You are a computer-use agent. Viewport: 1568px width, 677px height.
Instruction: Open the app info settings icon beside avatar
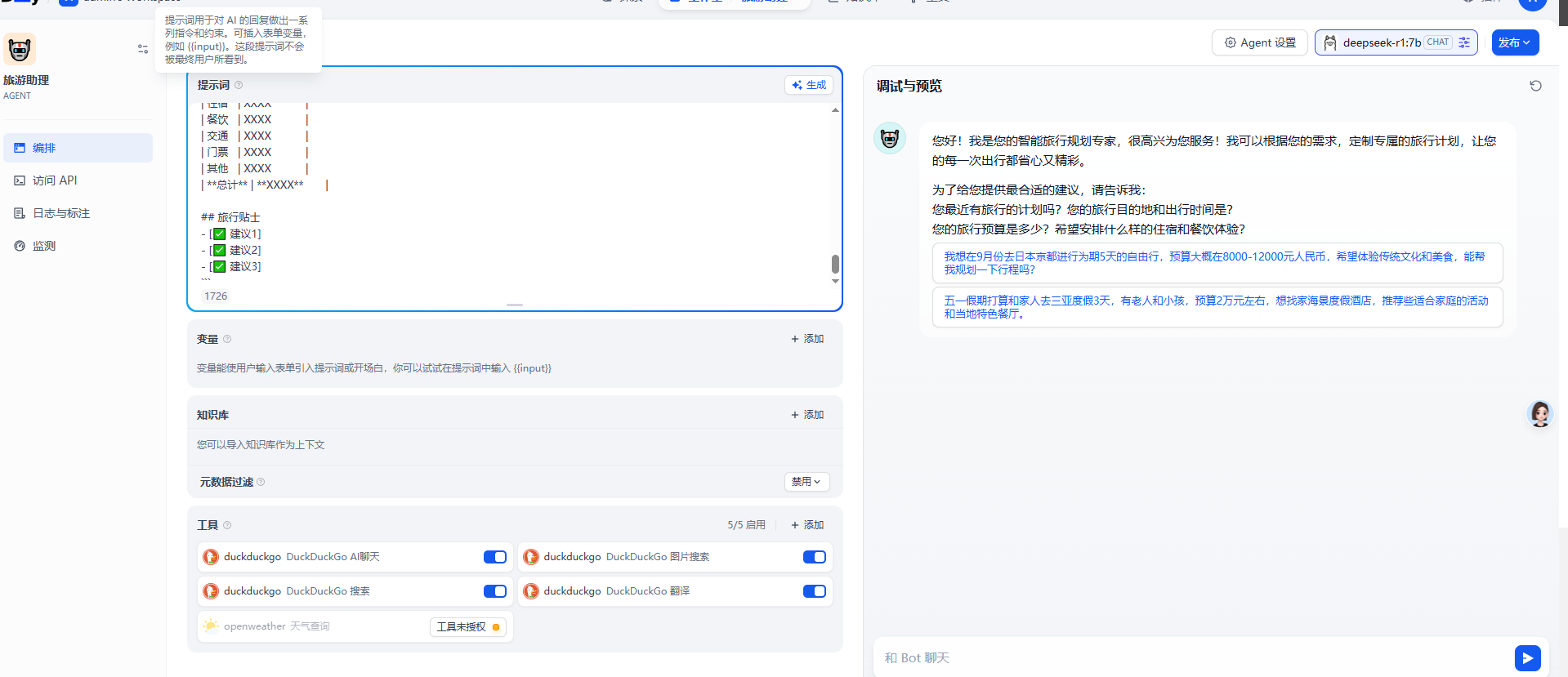click(x=143, y=49)
